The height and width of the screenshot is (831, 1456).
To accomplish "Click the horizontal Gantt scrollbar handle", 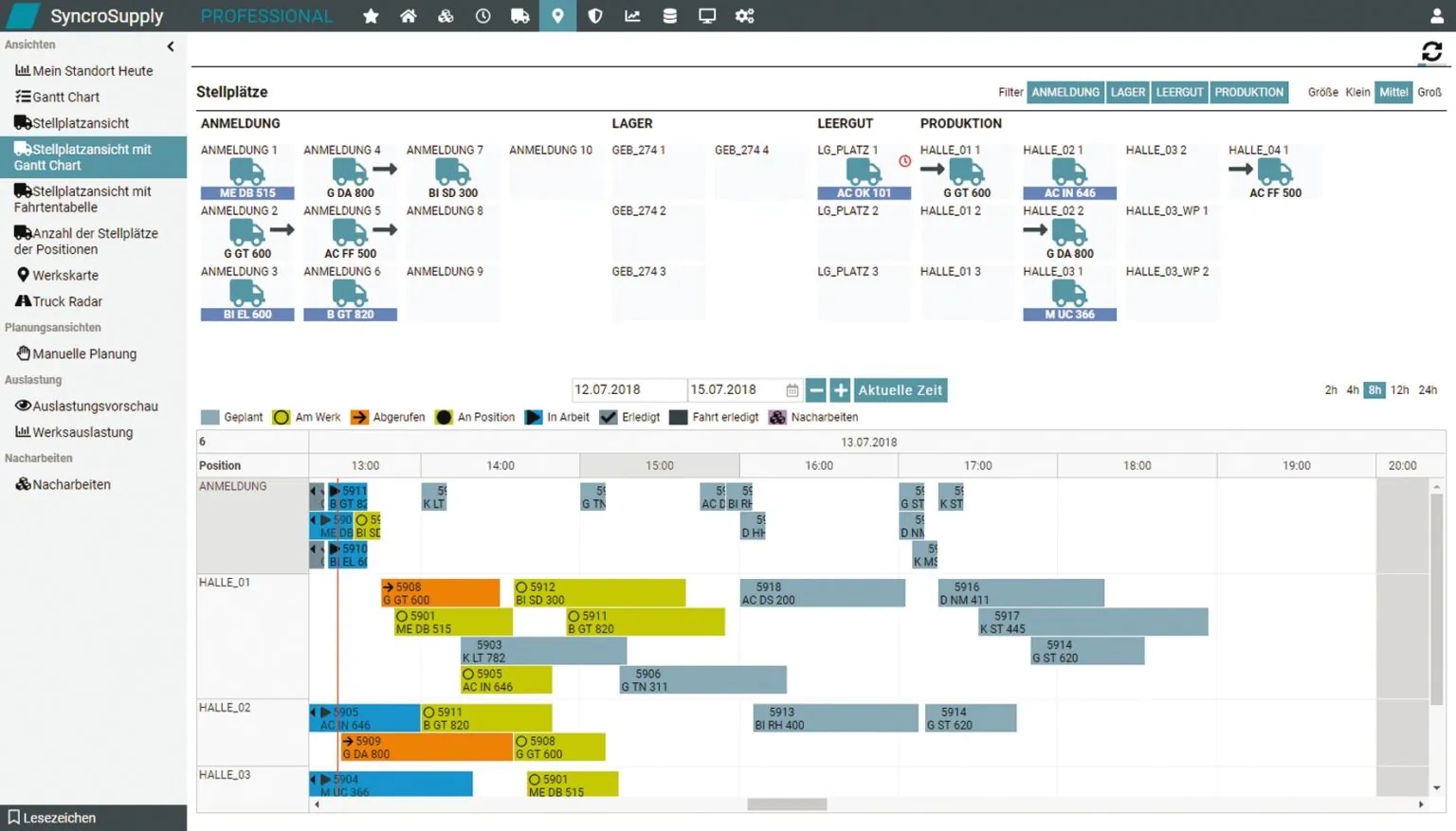I will (787, 804).
